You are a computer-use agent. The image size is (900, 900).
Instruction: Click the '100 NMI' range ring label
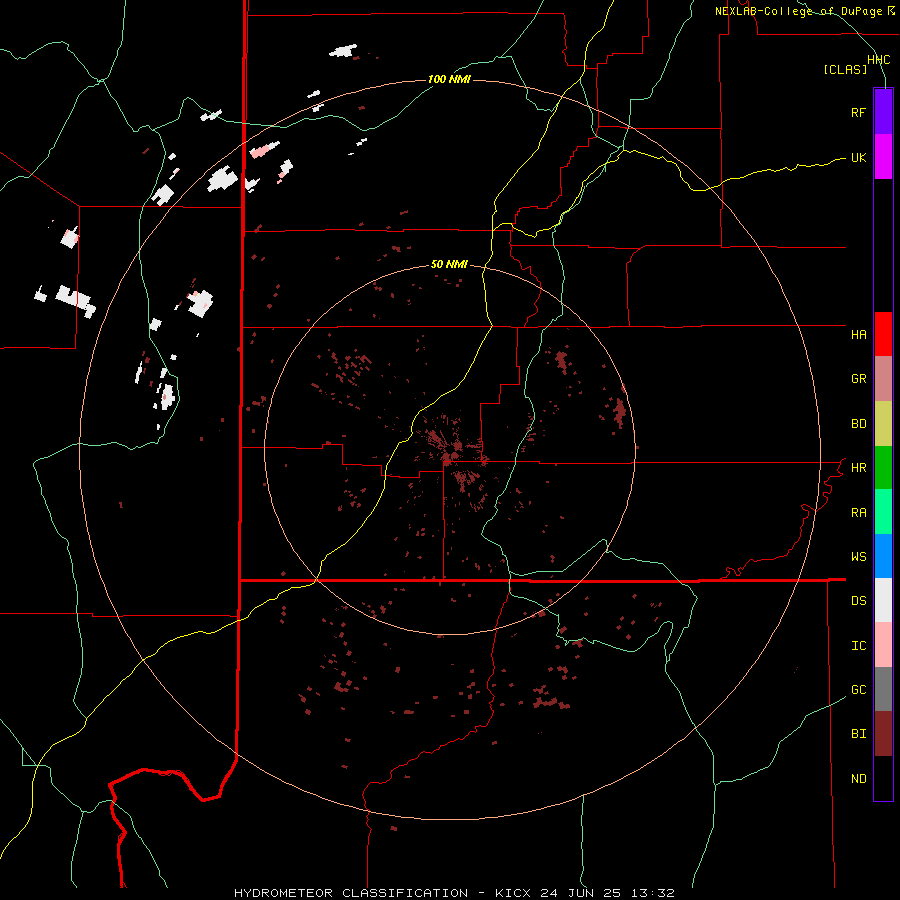[449, 79]
